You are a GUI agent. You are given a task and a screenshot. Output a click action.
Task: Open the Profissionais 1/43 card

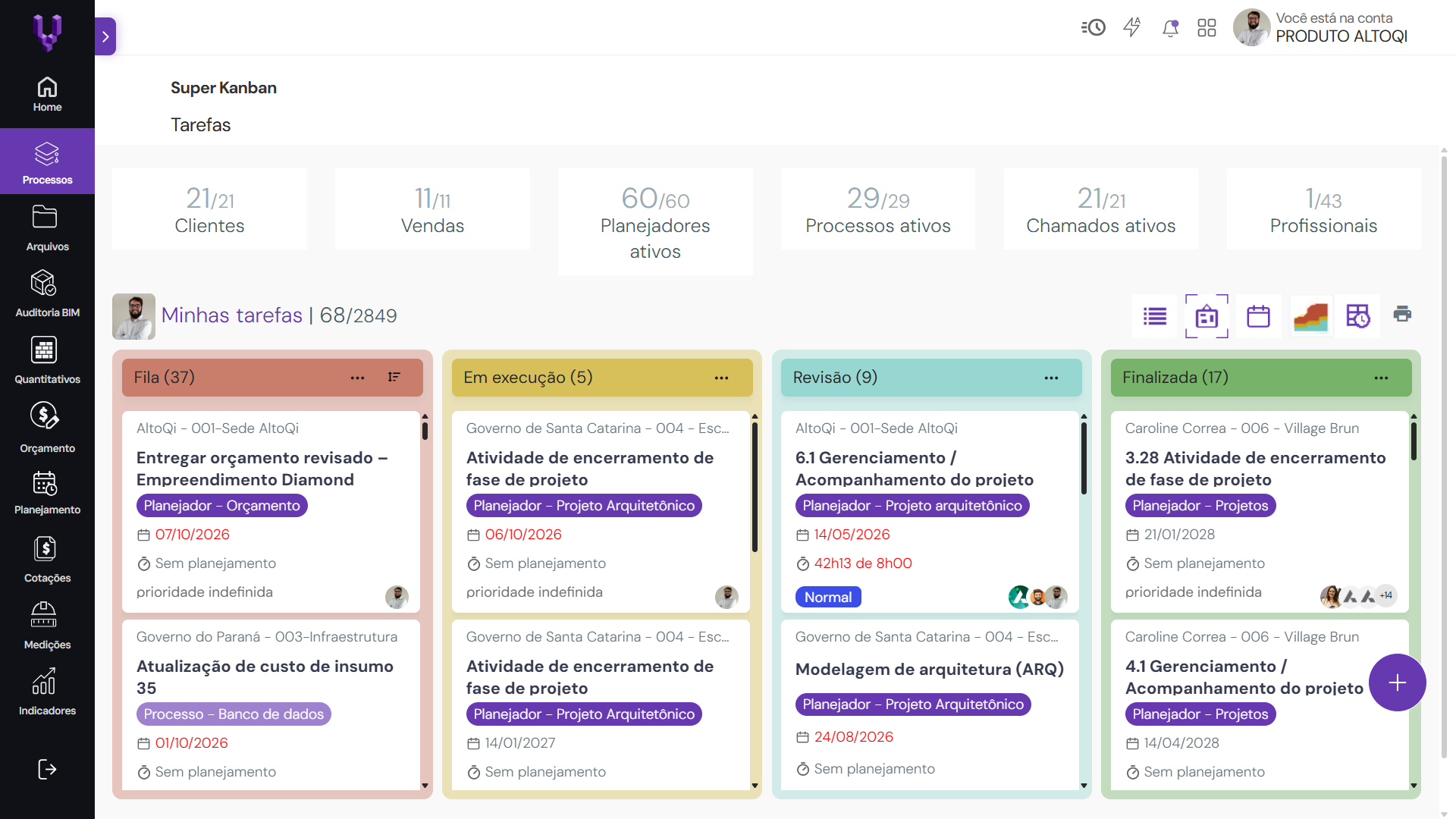(x=1323, y=209)
